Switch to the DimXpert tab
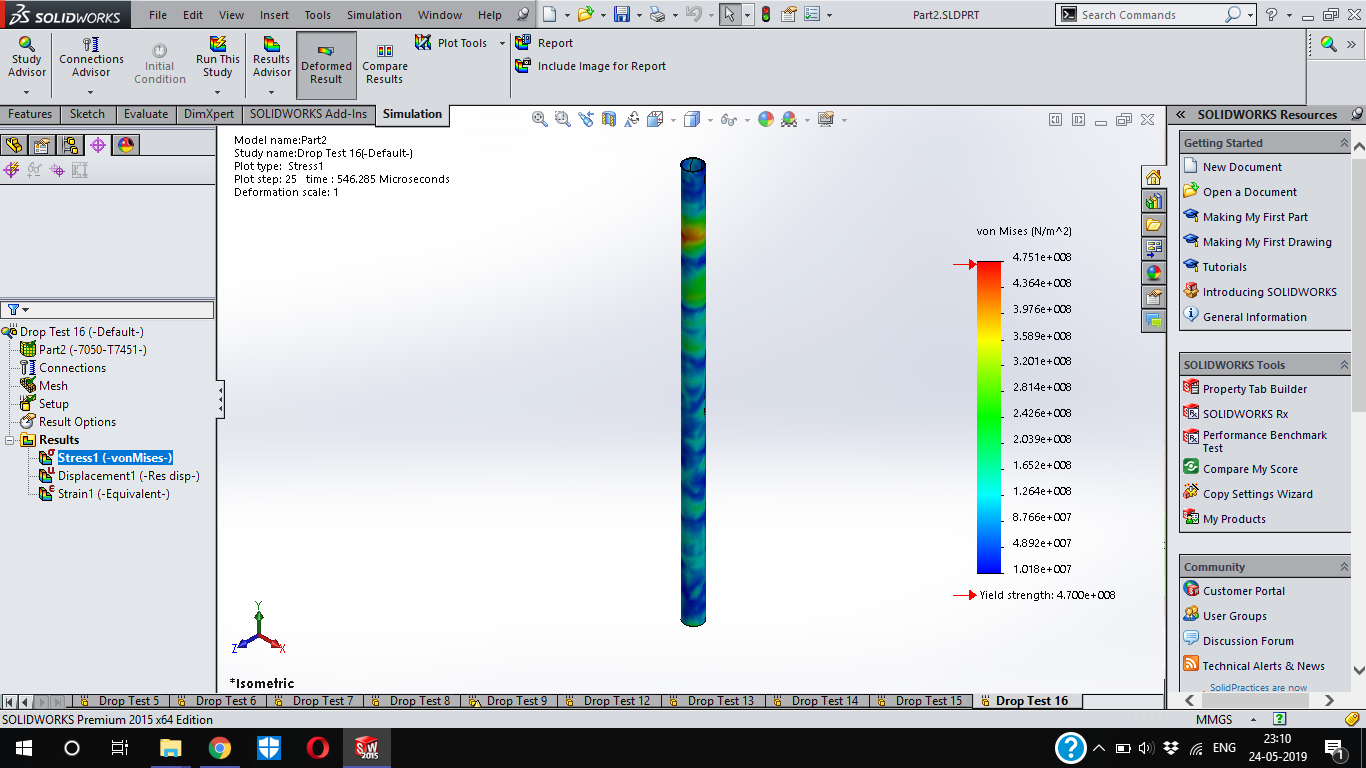This screenshot has width=1366, height=768. [x=209, y=114]
